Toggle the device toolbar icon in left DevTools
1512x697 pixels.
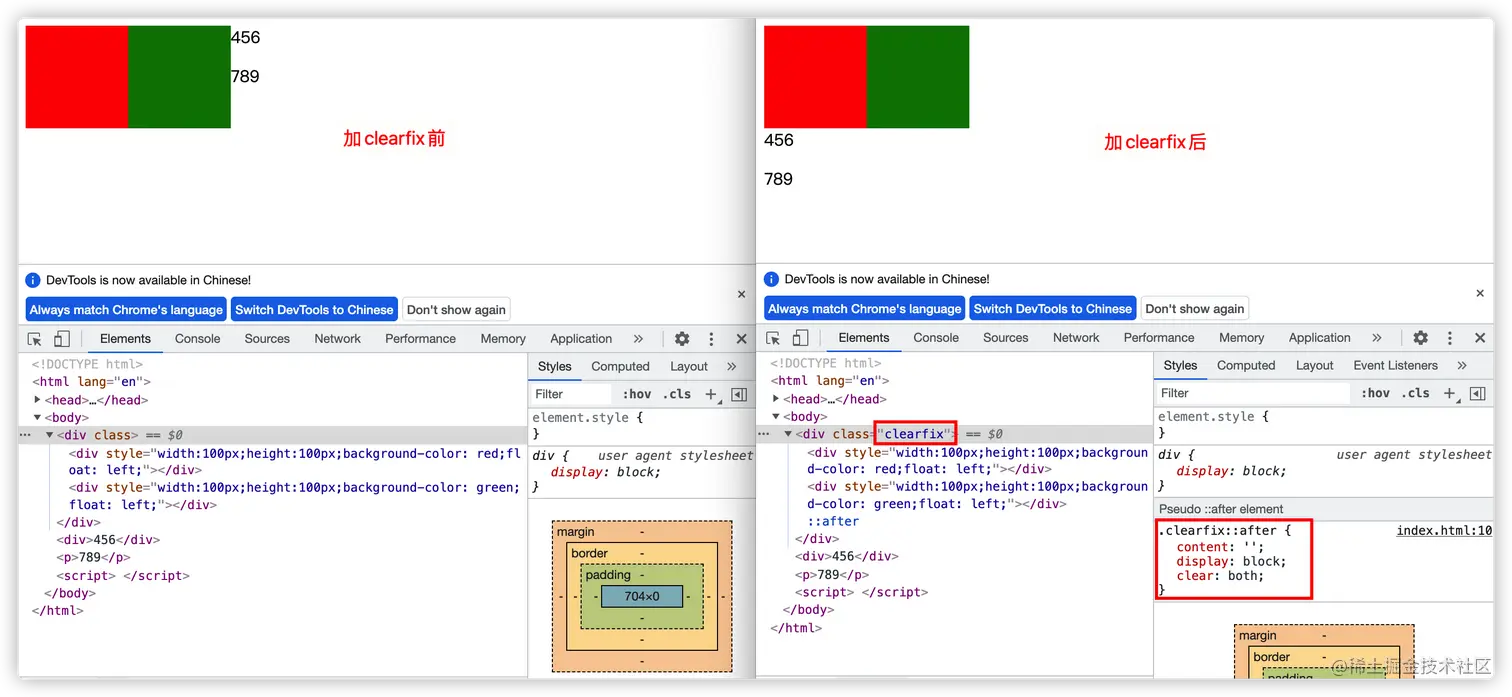point(62,339)
